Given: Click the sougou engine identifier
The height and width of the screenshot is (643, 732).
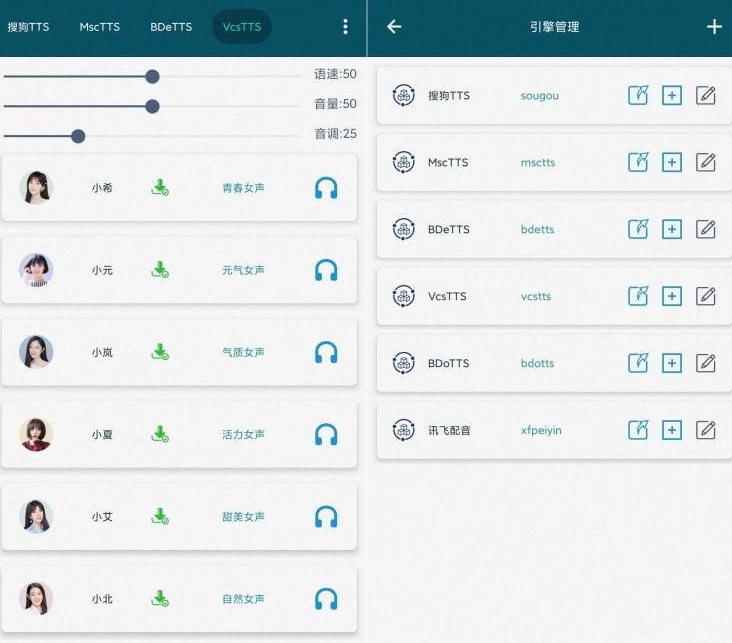Looking at the screenshot, I should (540, 96).
